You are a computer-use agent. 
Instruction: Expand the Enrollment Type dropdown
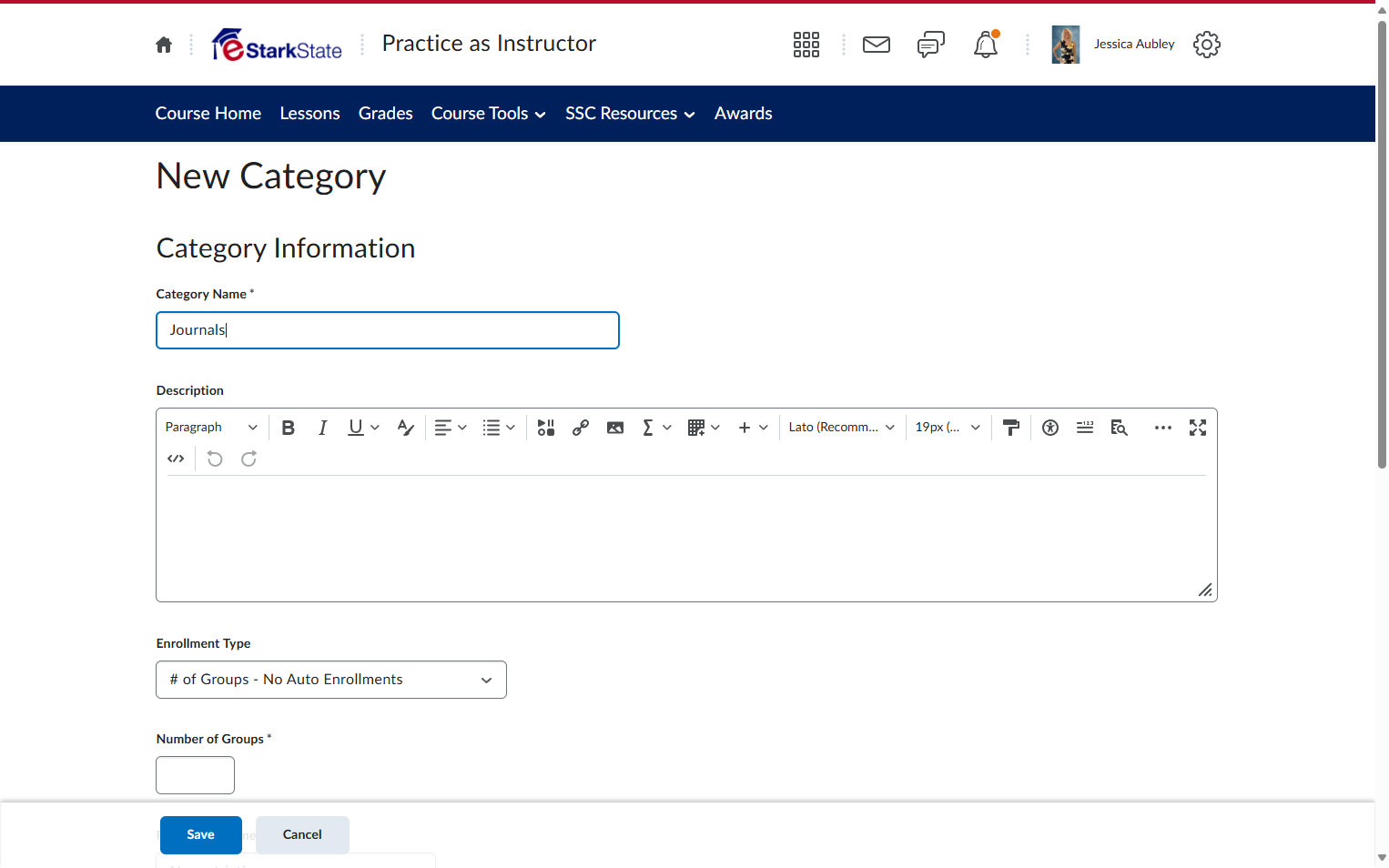[331, 680]
